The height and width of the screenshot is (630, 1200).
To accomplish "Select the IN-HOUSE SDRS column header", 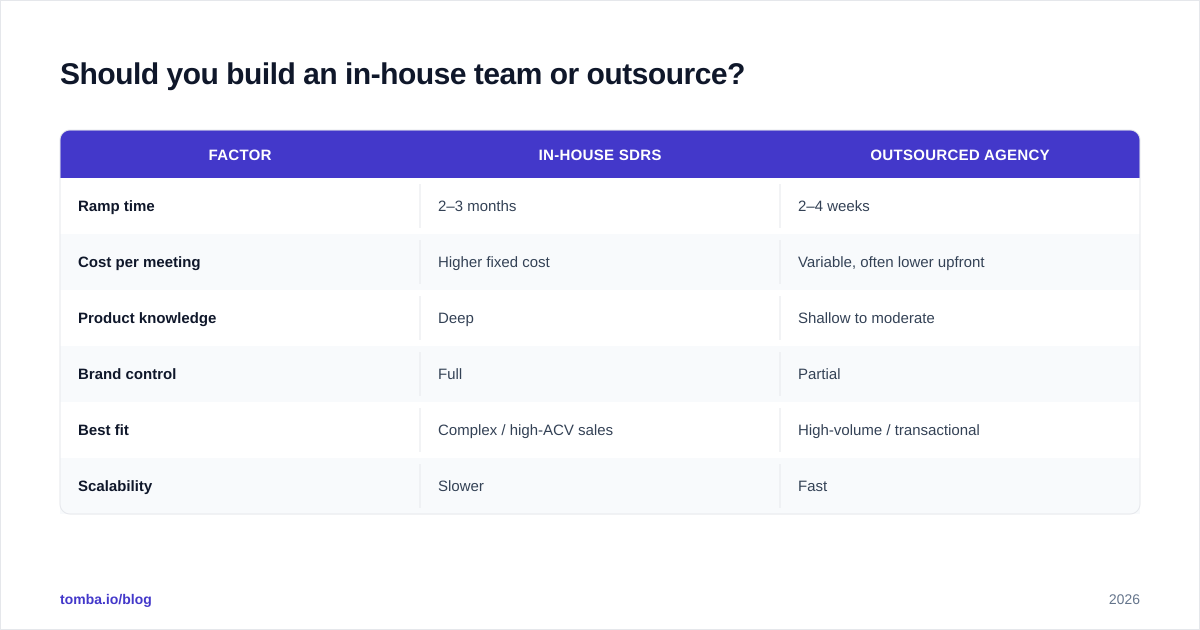I will click(x=600, y=155).
